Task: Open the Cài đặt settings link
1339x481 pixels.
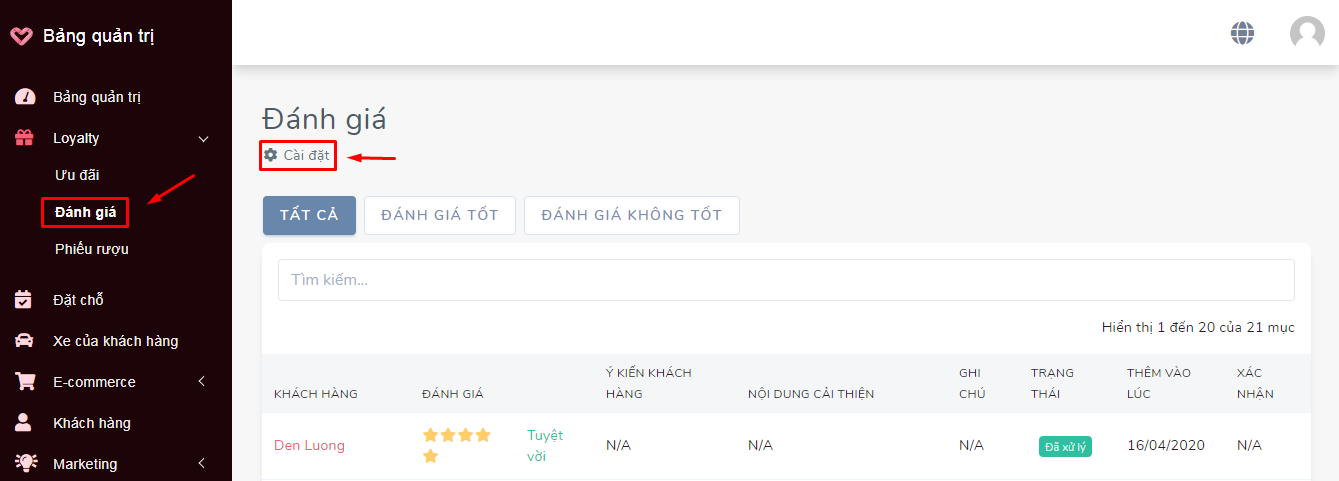Action: [x=296, y=155]
